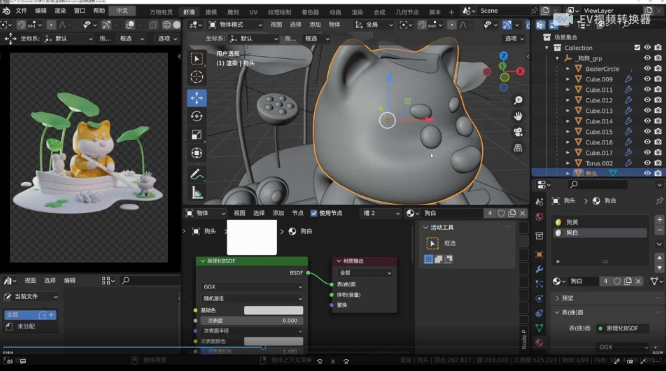This screenshot has width=666, height=371.
Task: Click the viewport zoom magnifier icon
Action: (518, 100)
